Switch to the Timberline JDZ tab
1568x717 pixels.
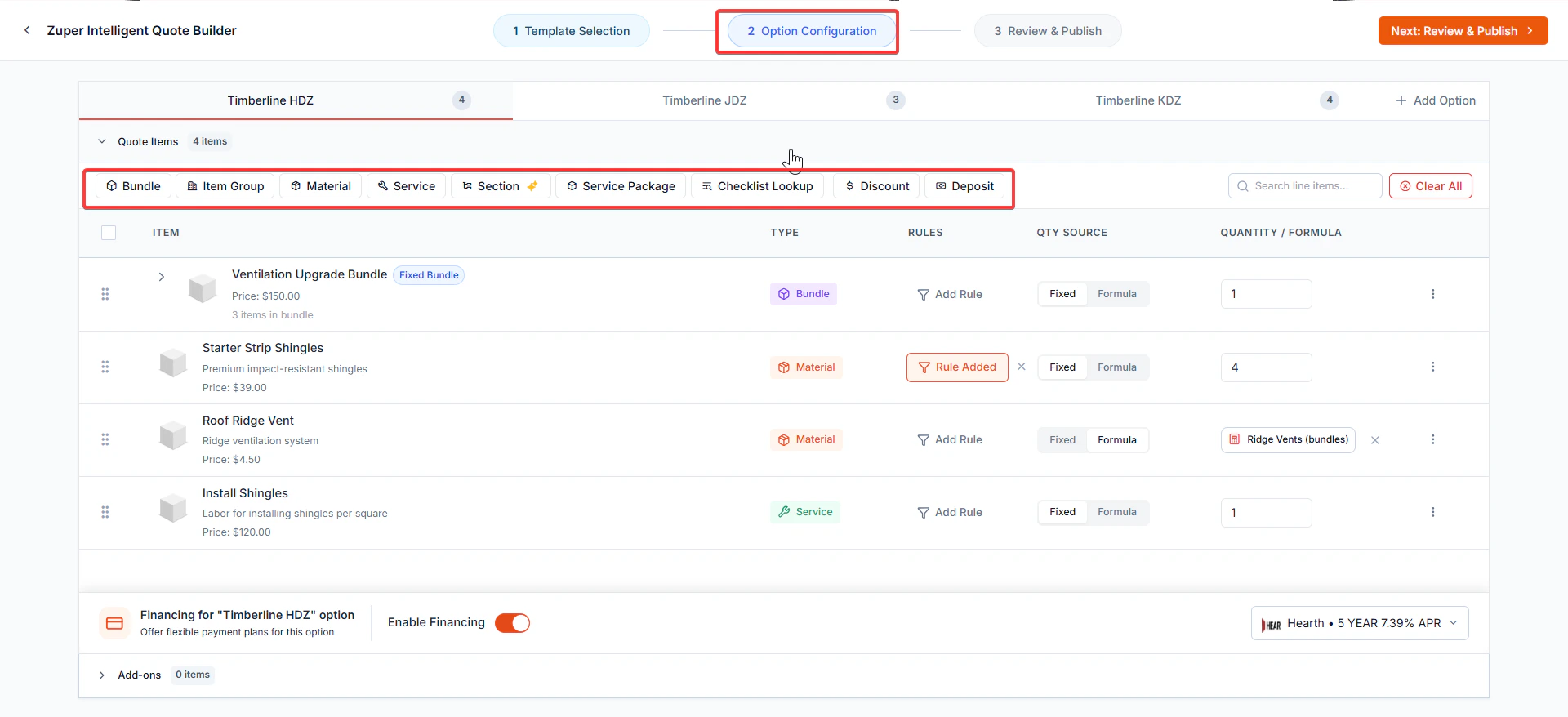coord(729,100)
